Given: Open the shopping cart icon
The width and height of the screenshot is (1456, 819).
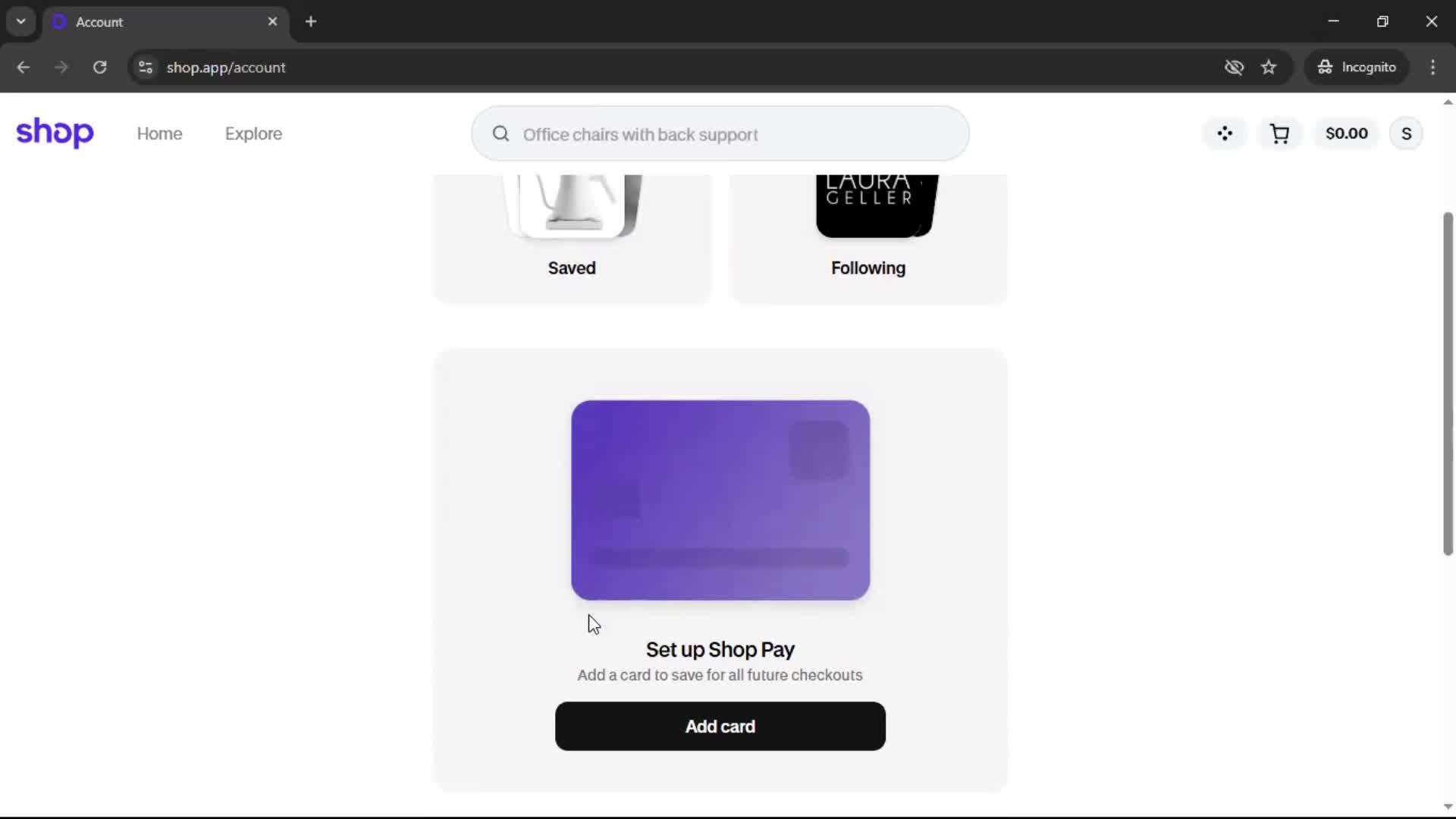Looking at the screenshot, I should click(x=1279, y=133).
